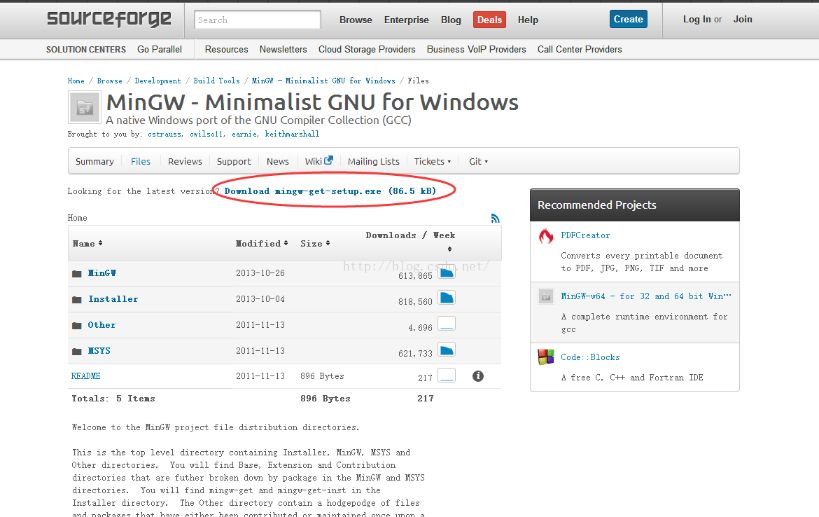Click Development in the breadcrumb

158,81
